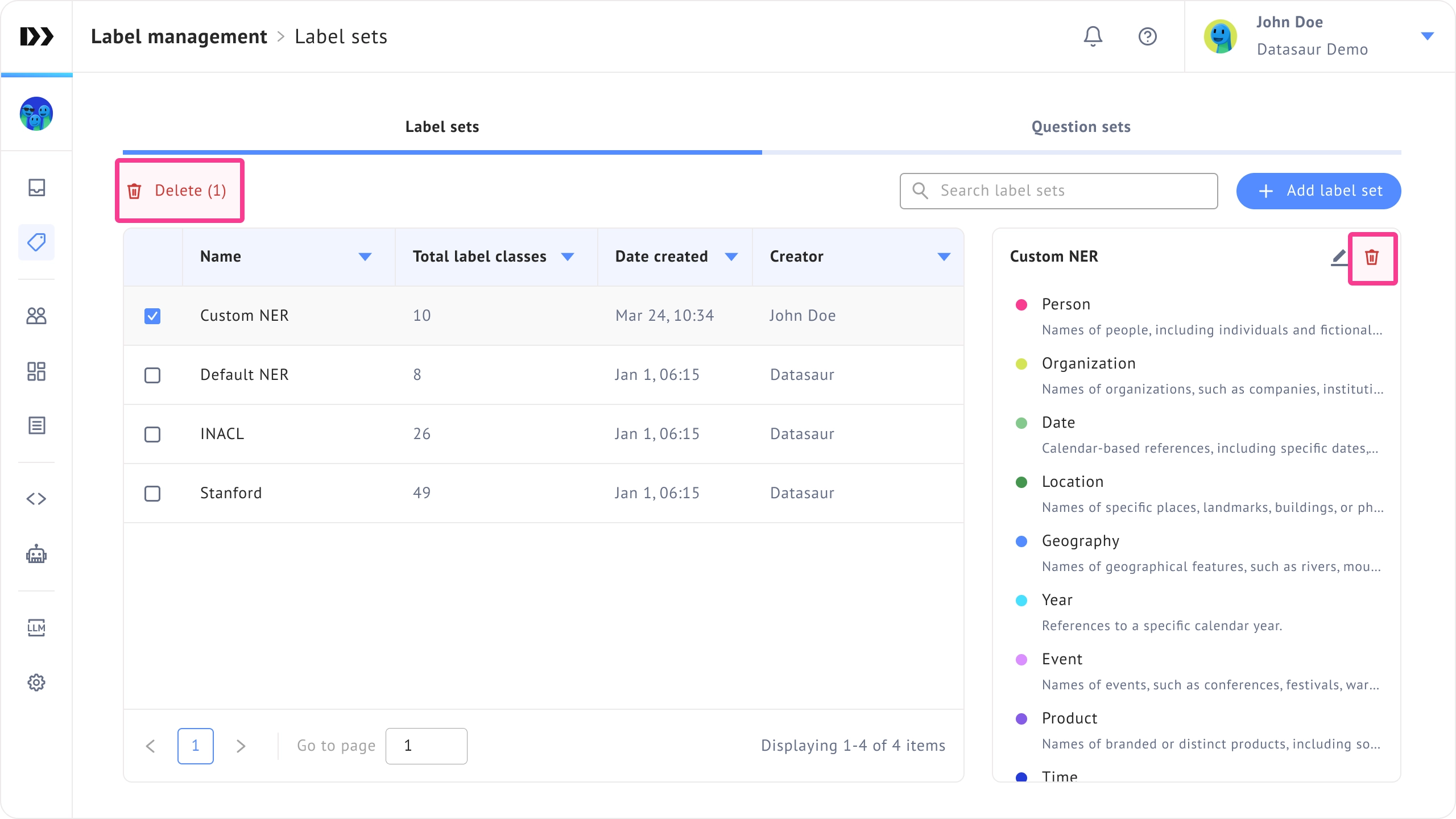Click Add label set button
Image resolution: width=1456 pixels, height=819 pixels.
point(1318,191)
